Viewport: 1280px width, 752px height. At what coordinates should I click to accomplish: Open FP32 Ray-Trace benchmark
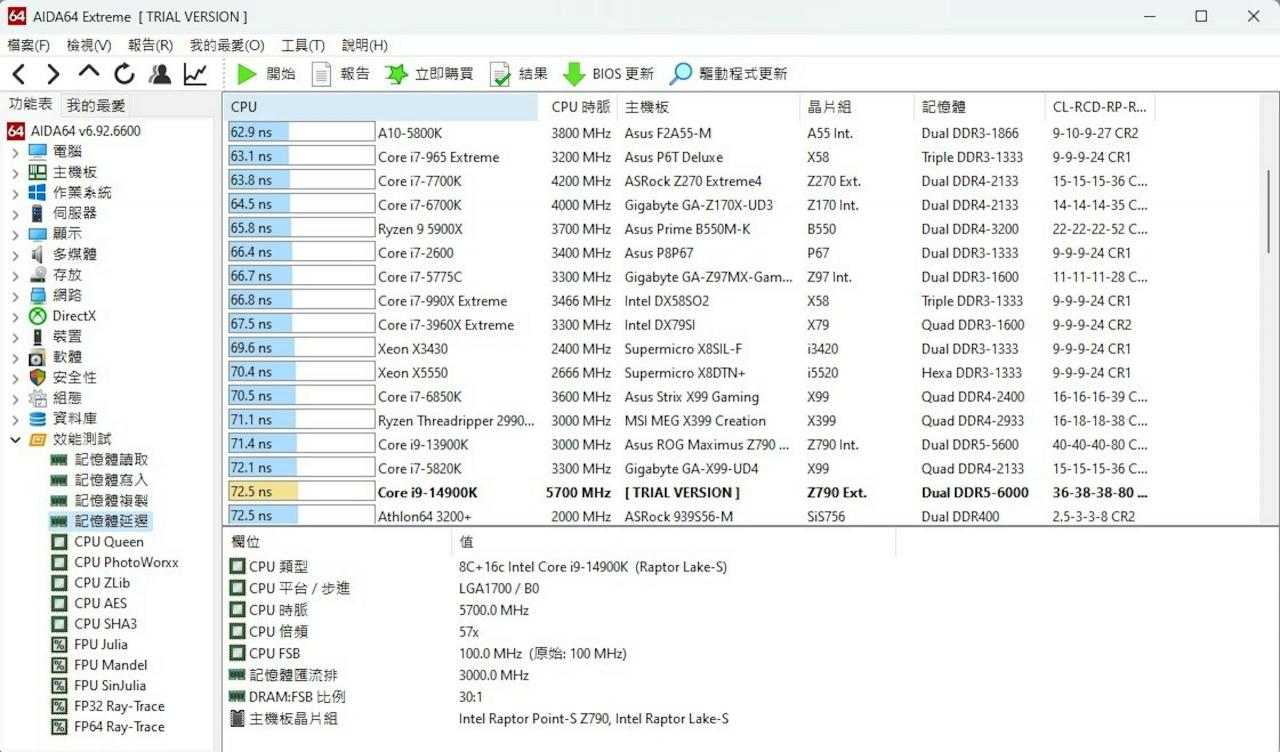click(x=108, y=706)
